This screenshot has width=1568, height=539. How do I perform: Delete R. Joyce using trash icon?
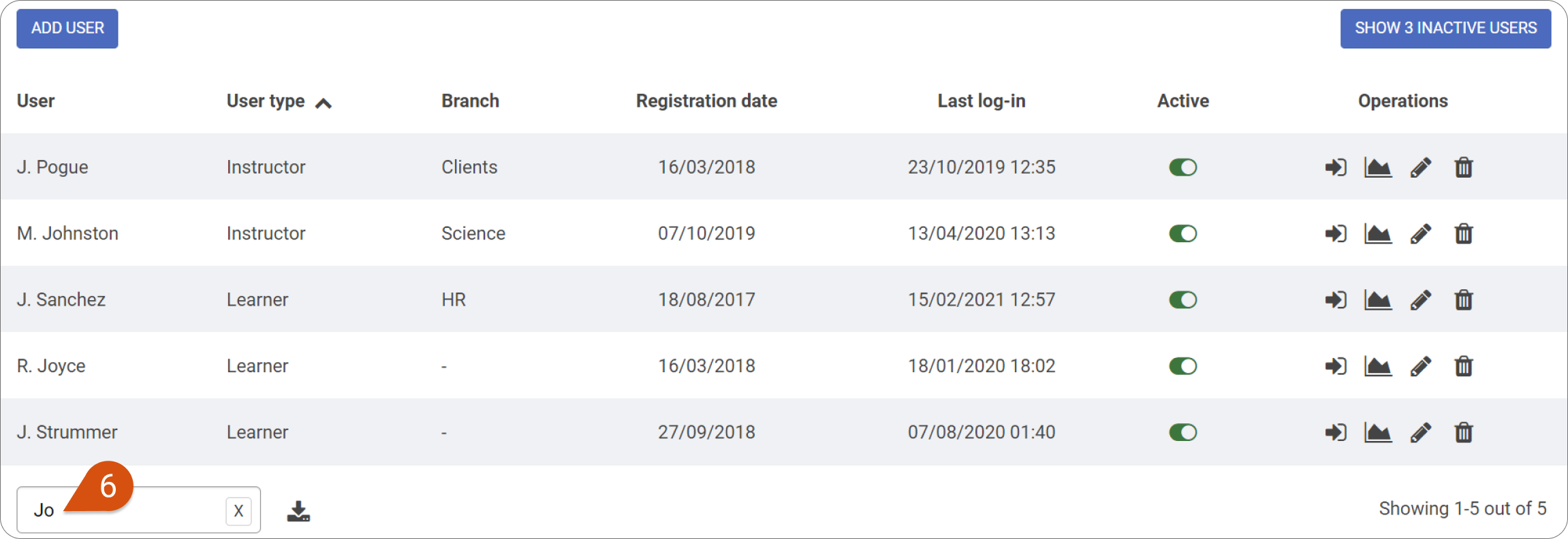pyautogui.click(x=1464, y=366)
